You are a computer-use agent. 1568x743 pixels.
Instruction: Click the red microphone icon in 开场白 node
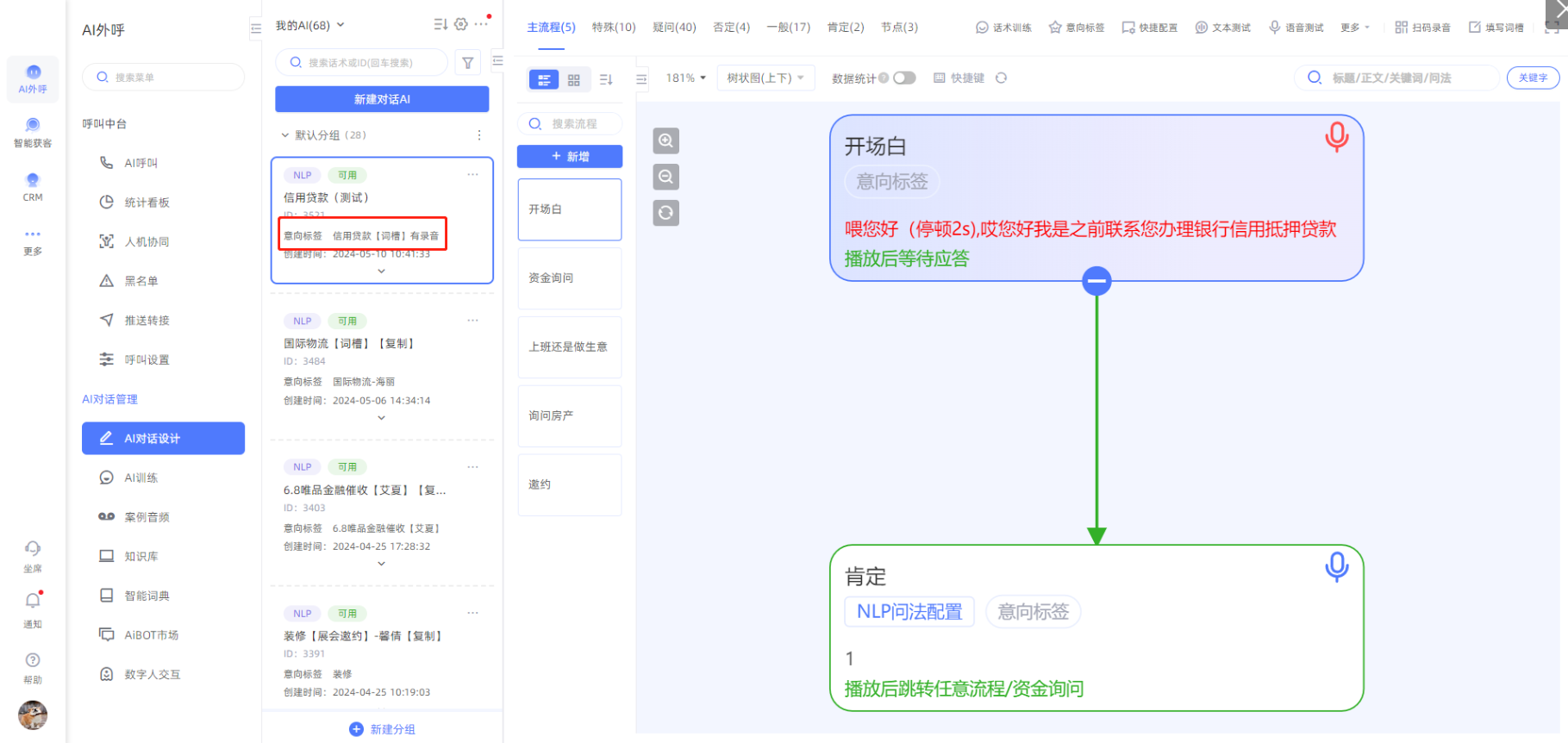coord(1336,136)
